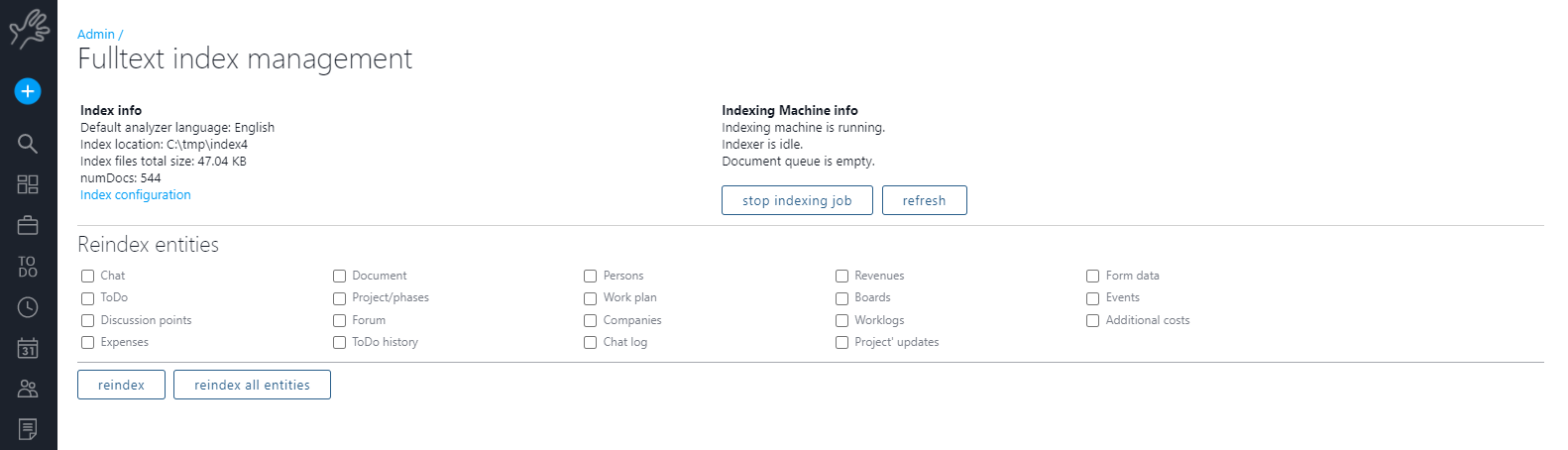
Task: Click the Admin breadcrumb link
Action: tap(96, 35)
